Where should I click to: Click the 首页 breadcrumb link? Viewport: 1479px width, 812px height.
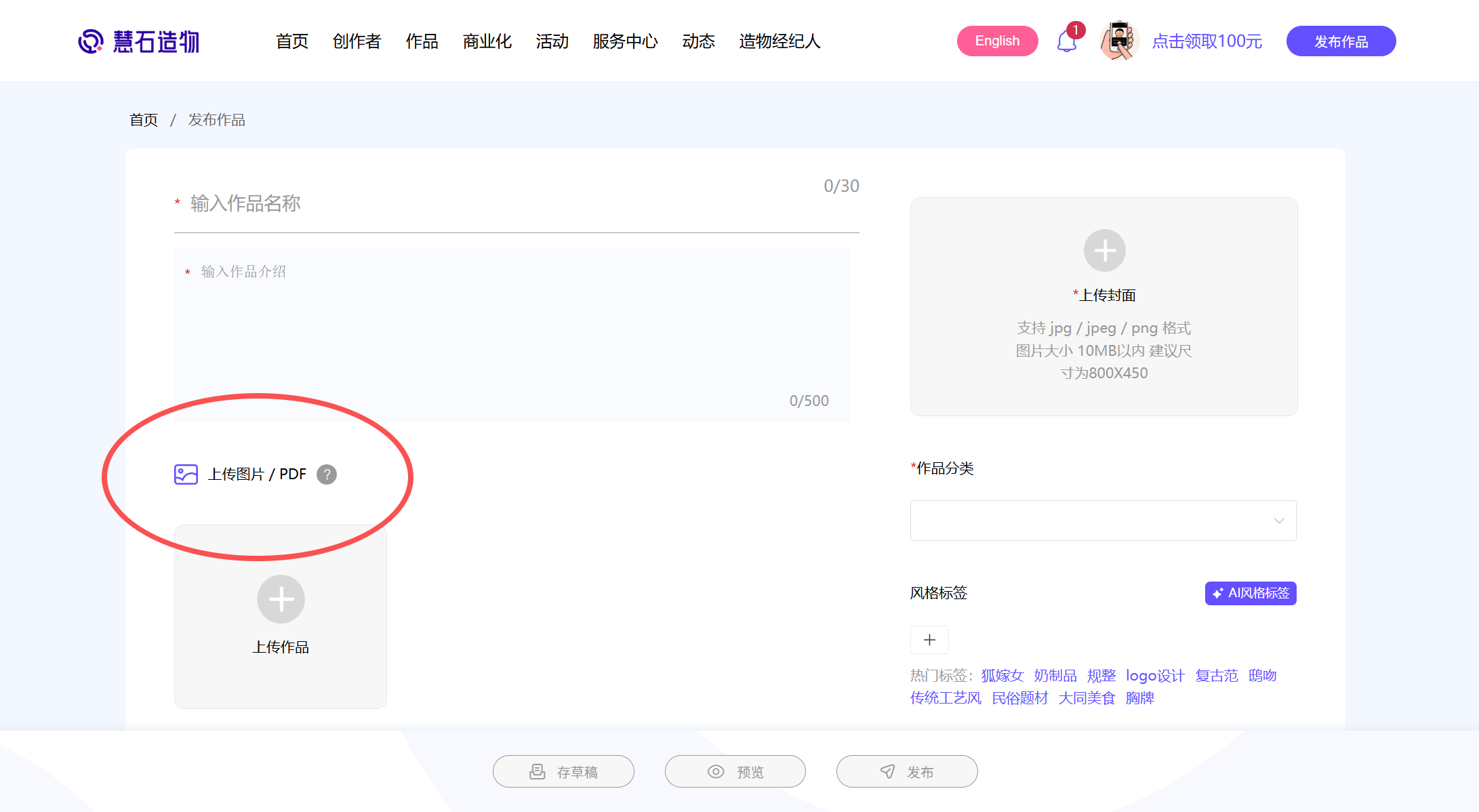(144, 120)
